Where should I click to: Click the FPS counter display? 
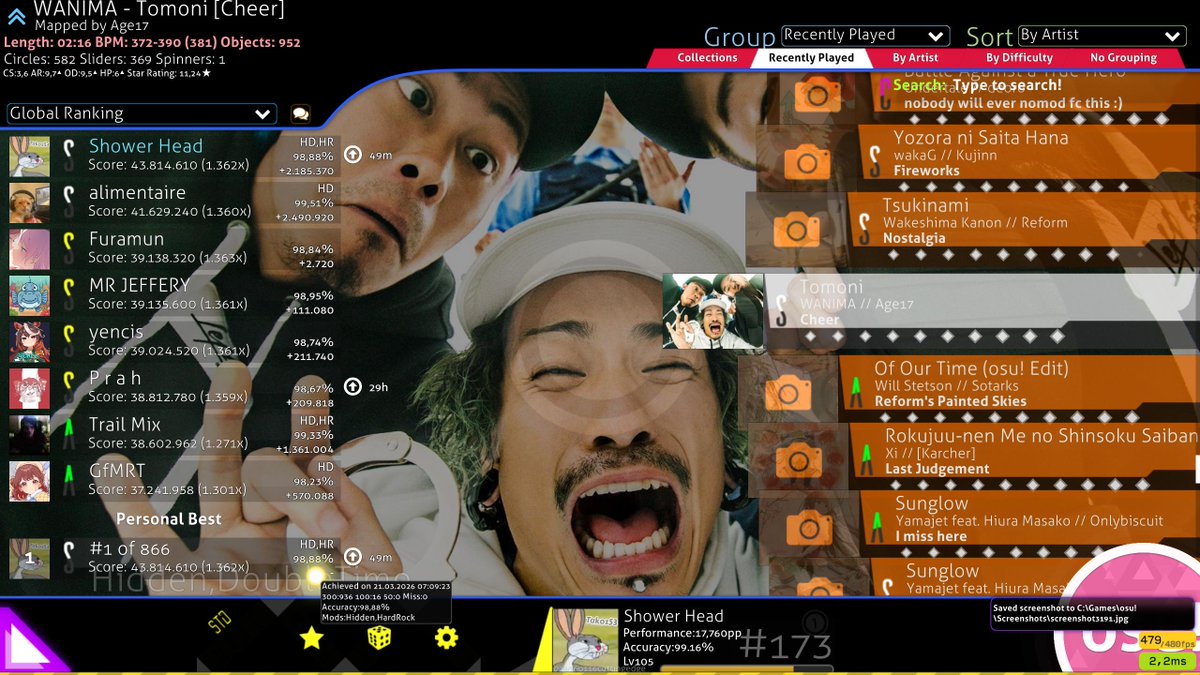[x=1166, y=641]
